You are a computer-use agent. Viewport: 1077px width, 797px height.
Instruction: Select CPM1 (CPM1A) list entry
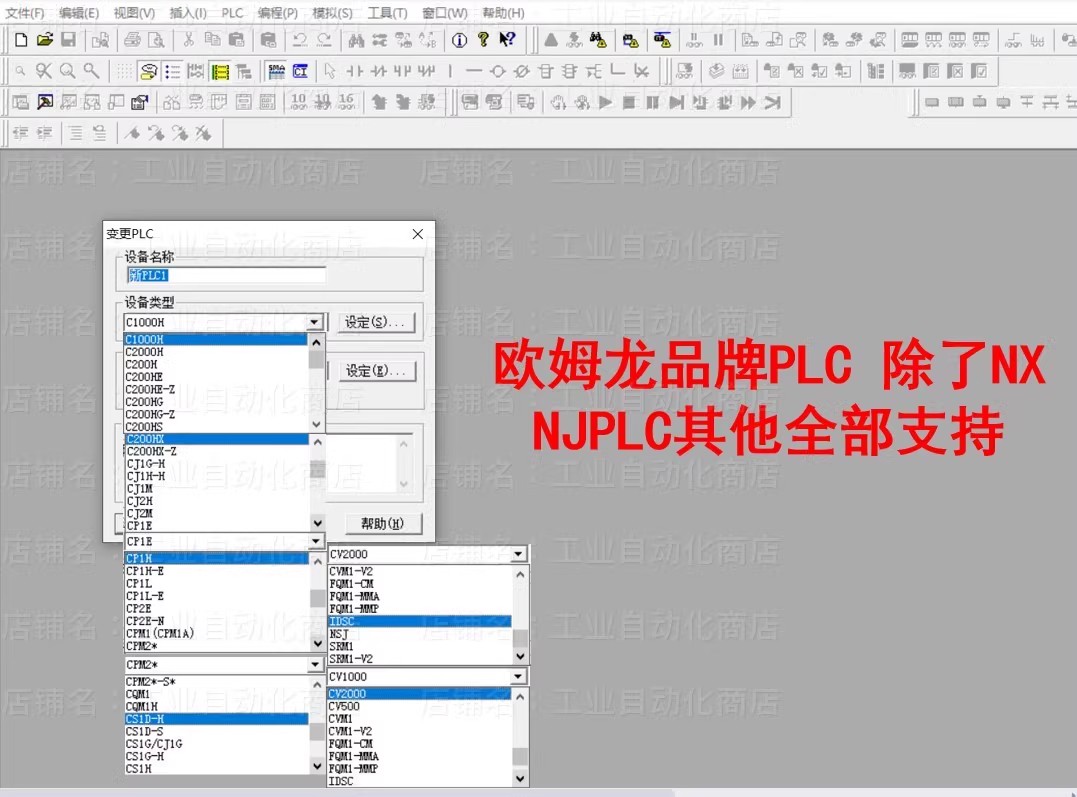click(x=216, y=633)
